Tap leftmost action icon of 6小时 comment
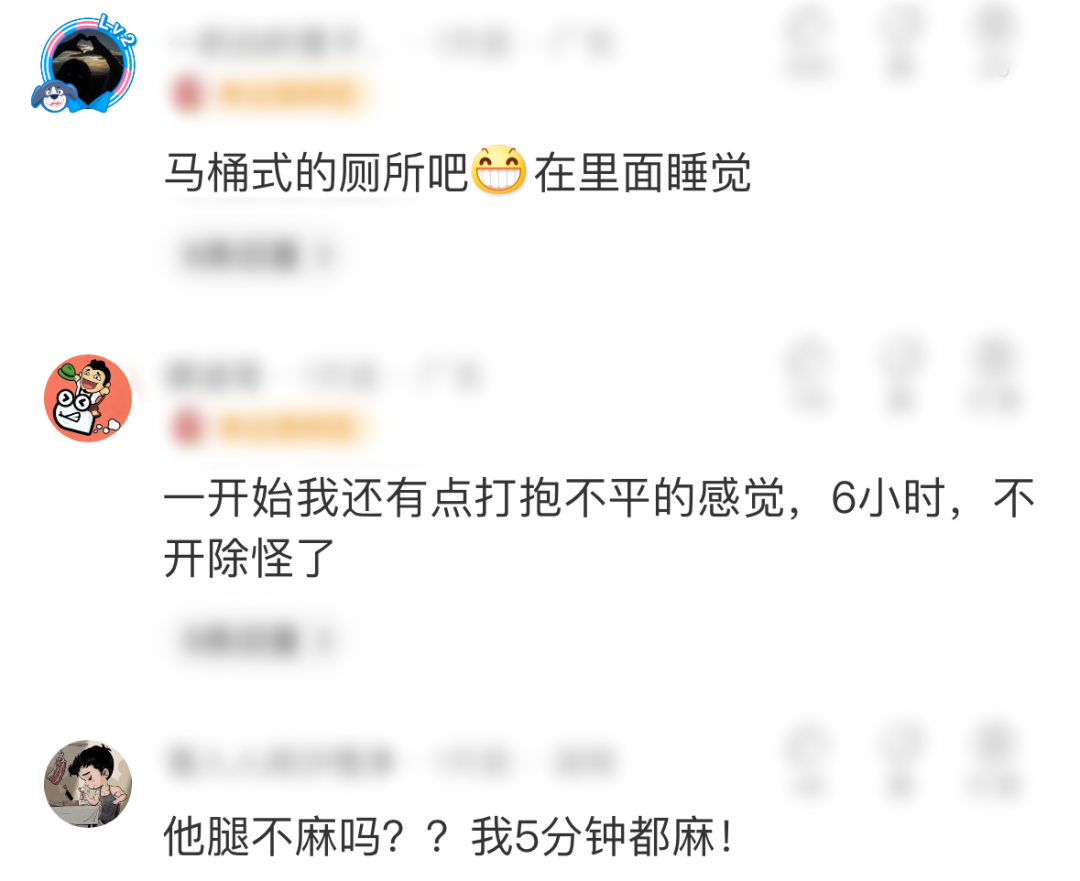The height and width of the screenshot is (881, 1080). click(x=808, y=375)
